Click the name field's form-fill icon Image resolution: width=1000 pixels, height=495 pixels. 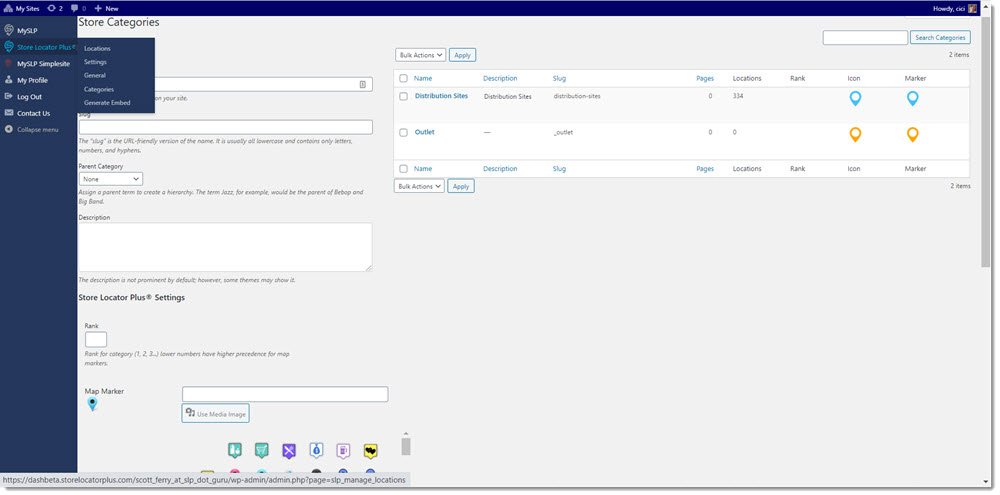(x=362, y=84)
